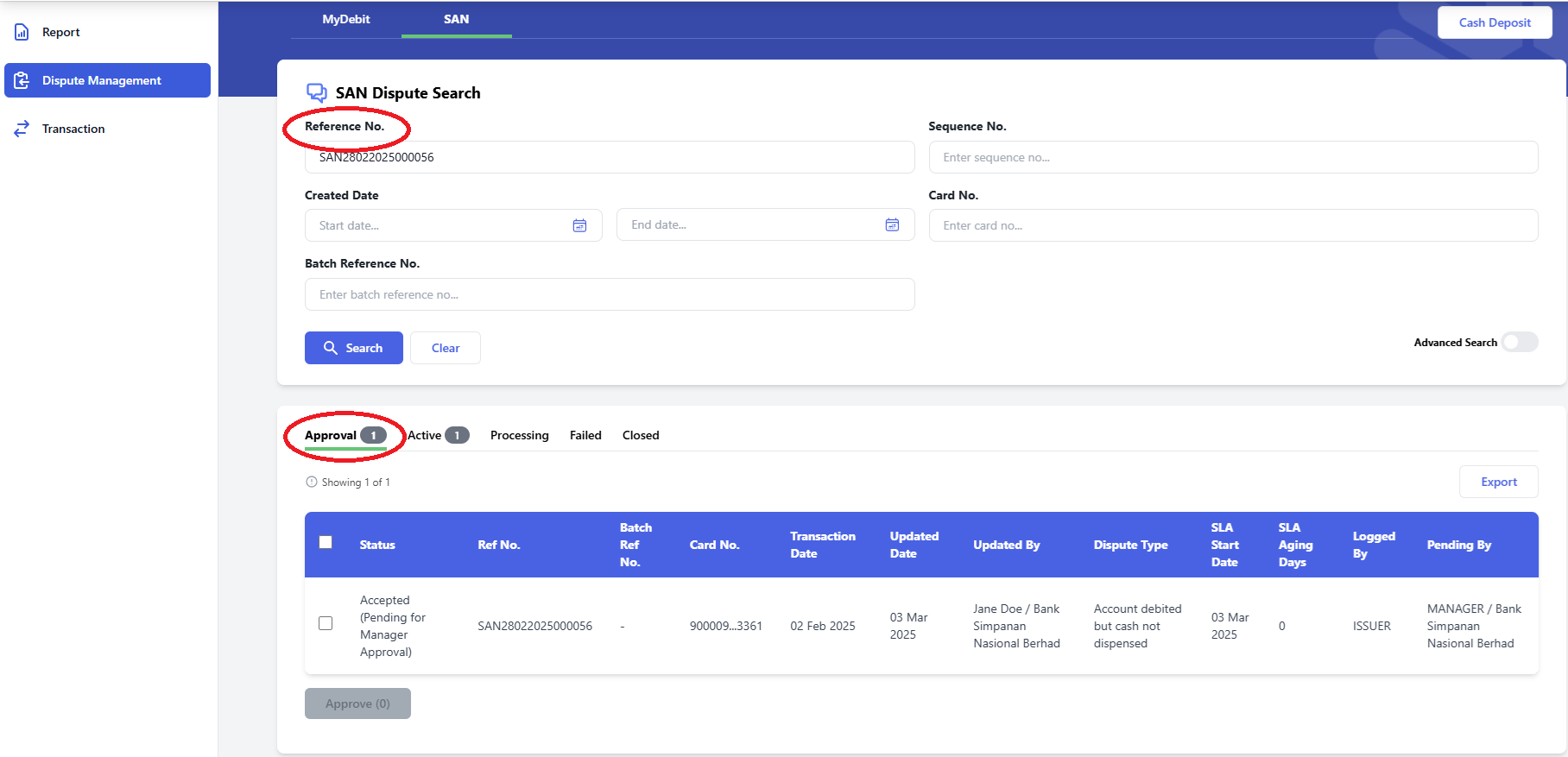Click the Status column header

pyautogui.click(x=377, y=545)
